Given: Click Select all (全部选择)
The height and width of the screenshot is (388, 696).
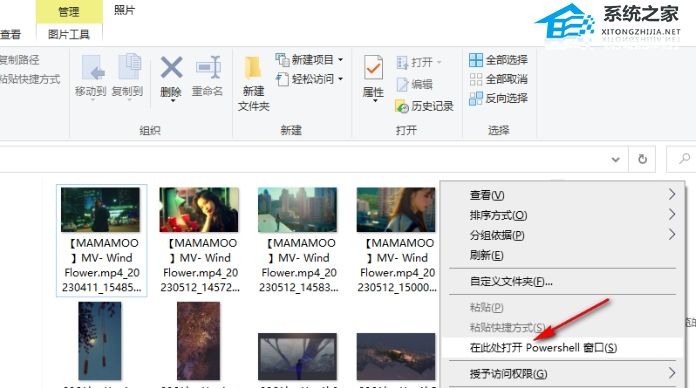Looking at the screenshot, I should [498, 59].
